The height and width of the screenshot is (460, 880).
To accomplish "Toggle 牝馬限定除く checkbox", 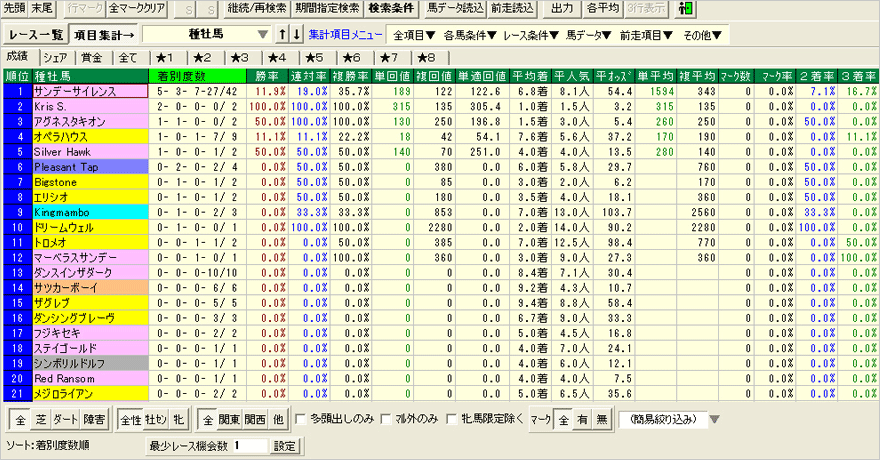I will click(x=451, y=419).
